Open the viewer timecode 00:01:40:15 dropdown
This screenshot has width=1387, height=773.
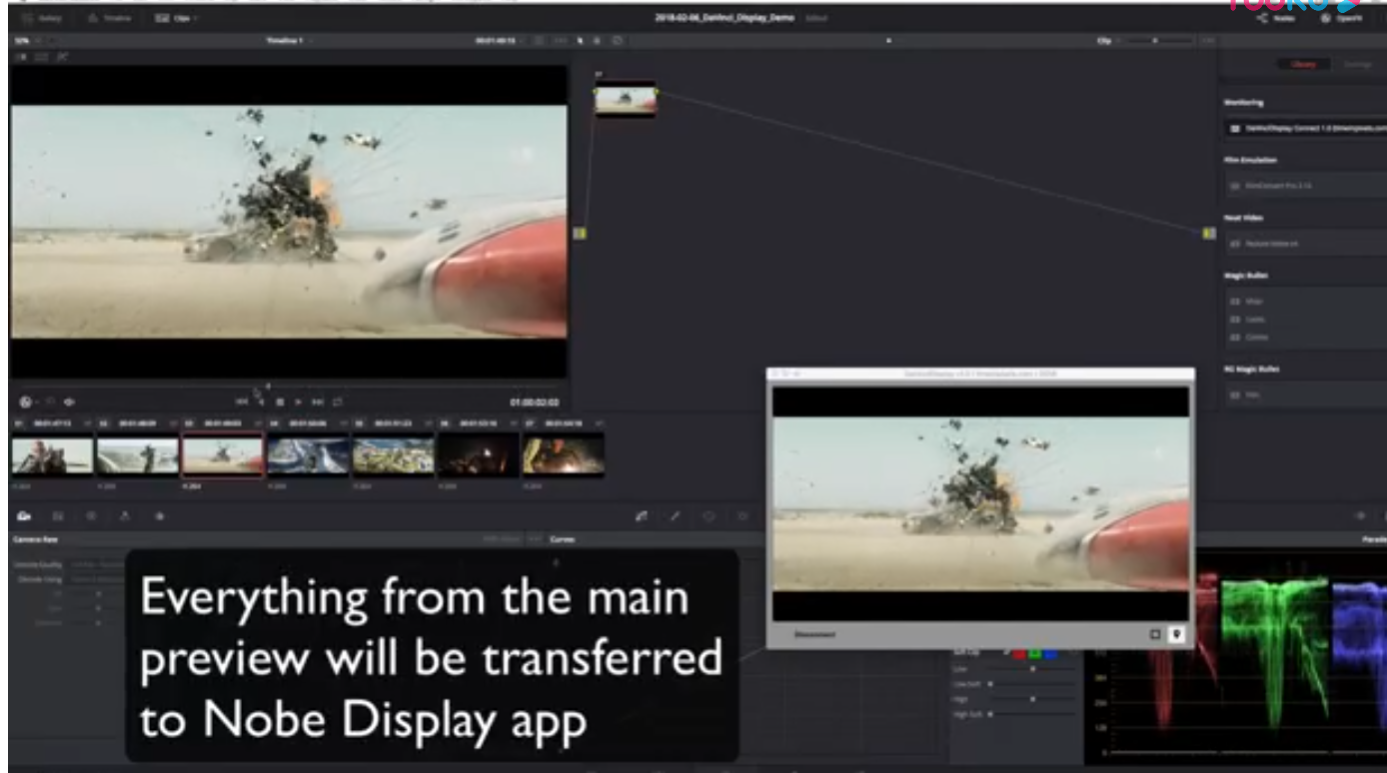(498, 40)
